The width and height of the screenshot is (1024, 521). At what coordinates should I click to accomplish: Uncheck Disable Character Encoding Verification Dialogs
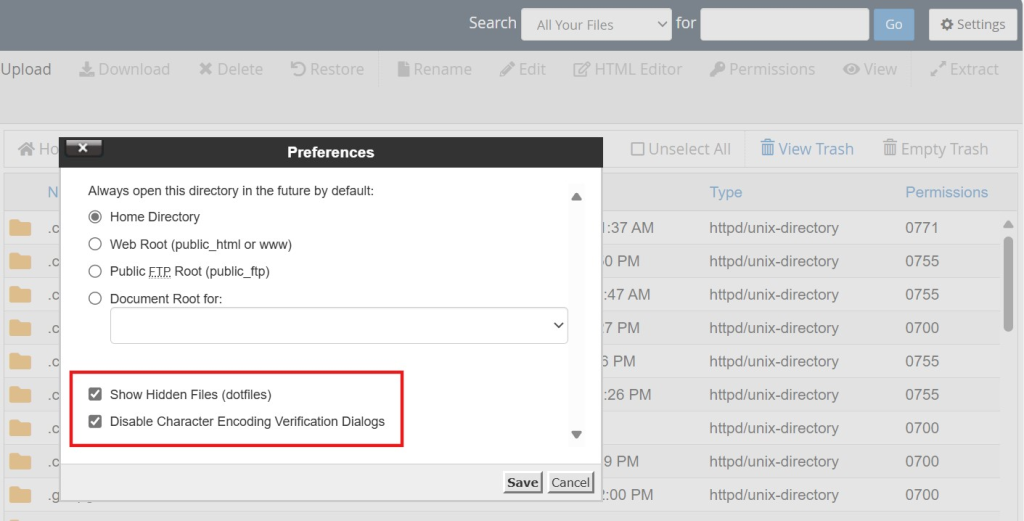[96, 422]
